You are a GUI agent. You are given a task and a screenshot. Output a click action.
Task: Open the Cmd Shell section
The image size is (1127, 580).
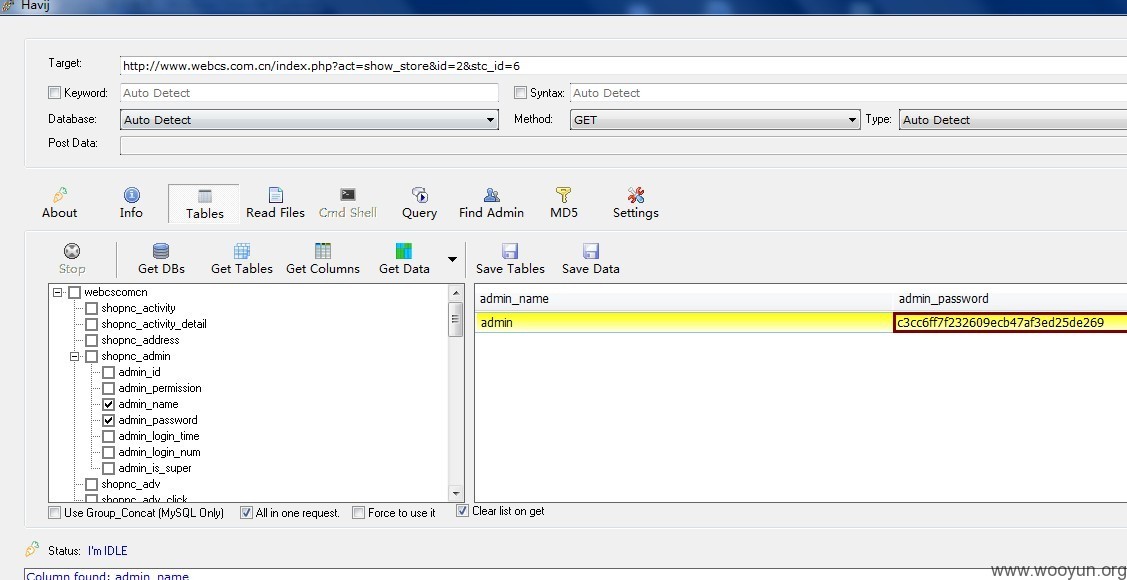[348, 203]
